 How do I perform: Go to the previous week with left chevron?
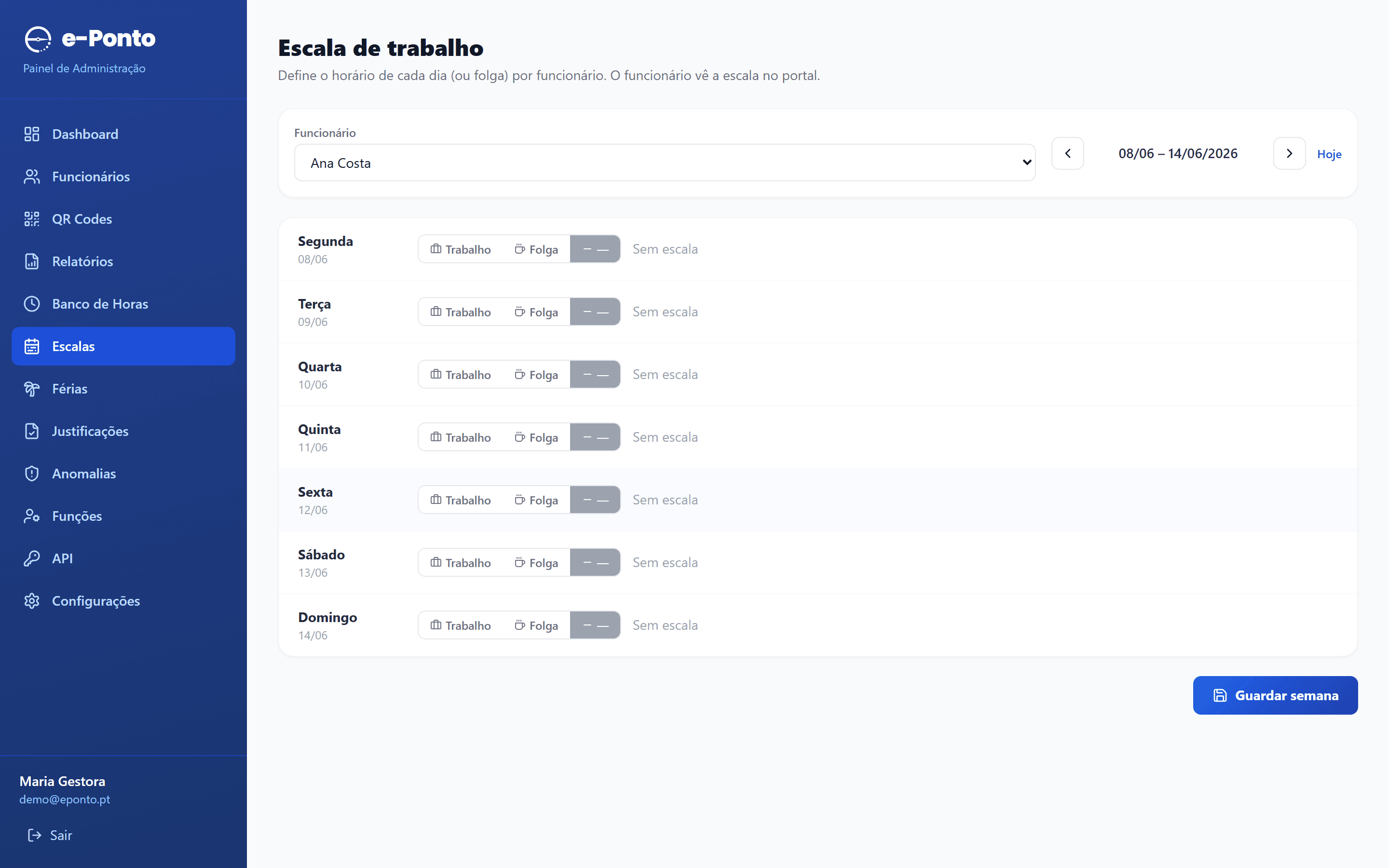pyautogui.click(x=1068, y=153)
